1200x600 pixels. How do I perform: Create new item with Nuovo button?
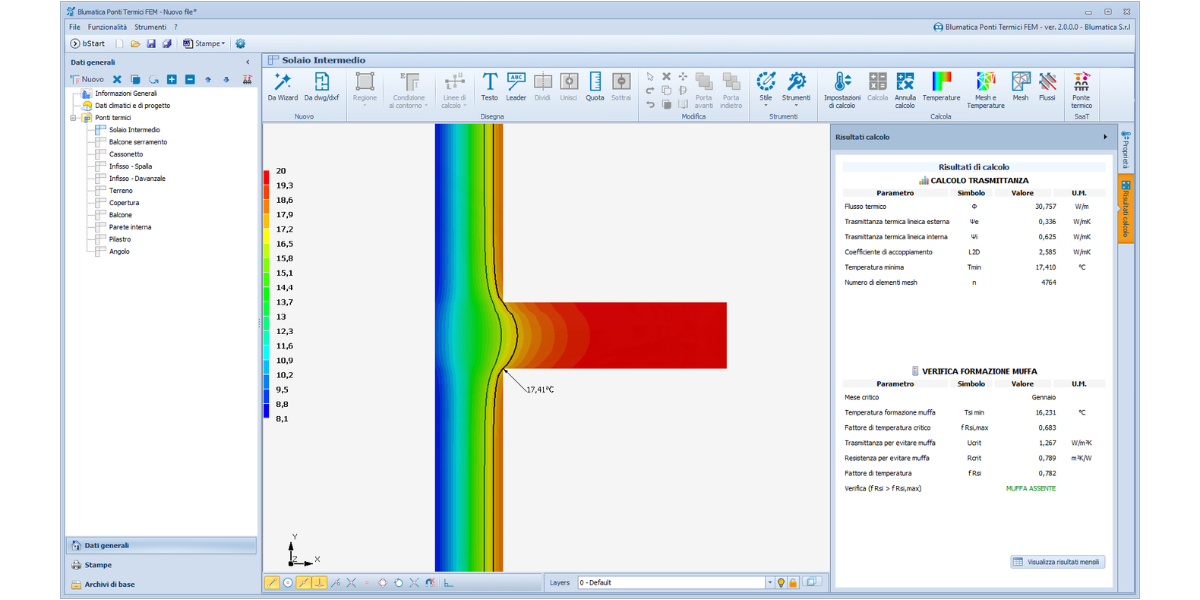(86, 79)
